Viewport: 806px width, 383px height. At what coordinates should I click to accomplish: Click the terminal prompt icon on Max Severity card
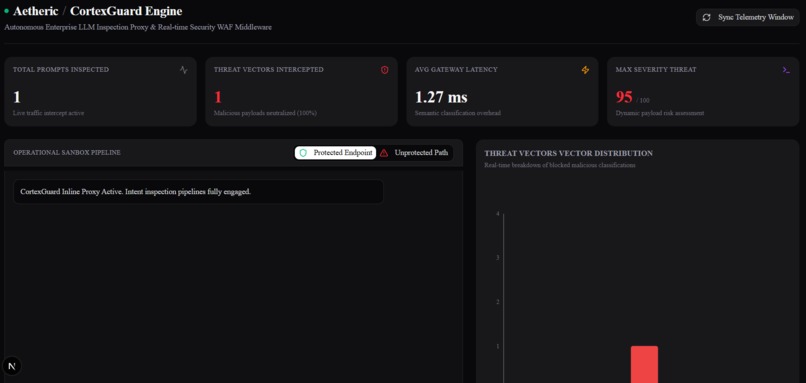[786, 70]
